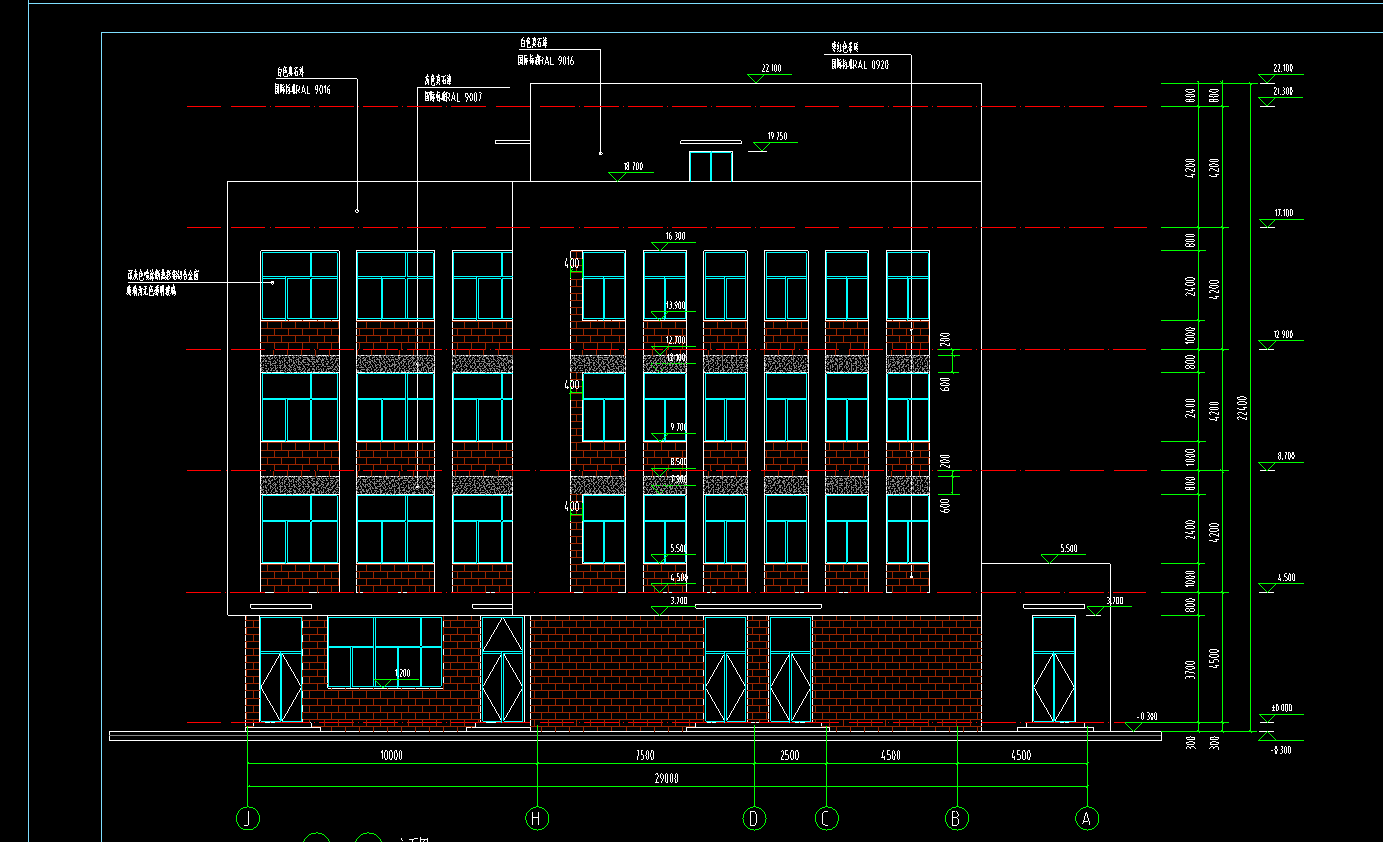Select the 8.700 elevation label
The image size is (1383, 842).
(x=1286, y=456)
